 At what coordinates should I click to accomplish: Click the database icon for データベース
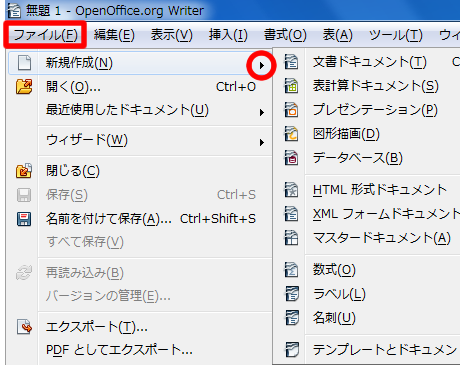291,158
